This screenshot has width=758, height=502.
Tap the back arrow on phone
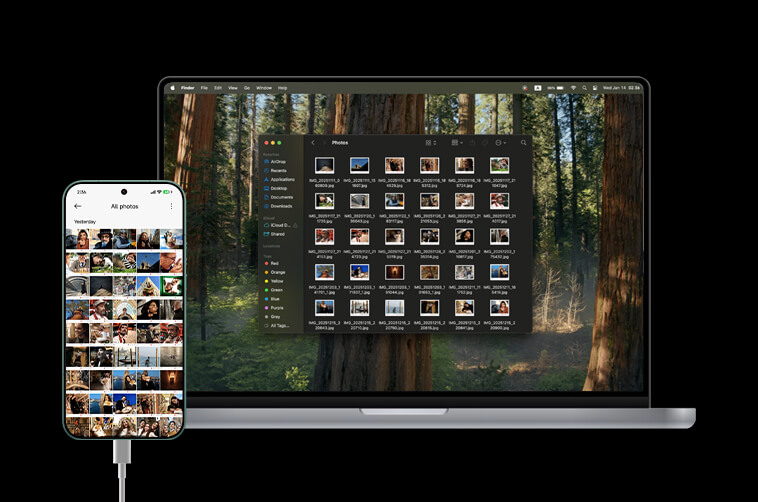78,206
